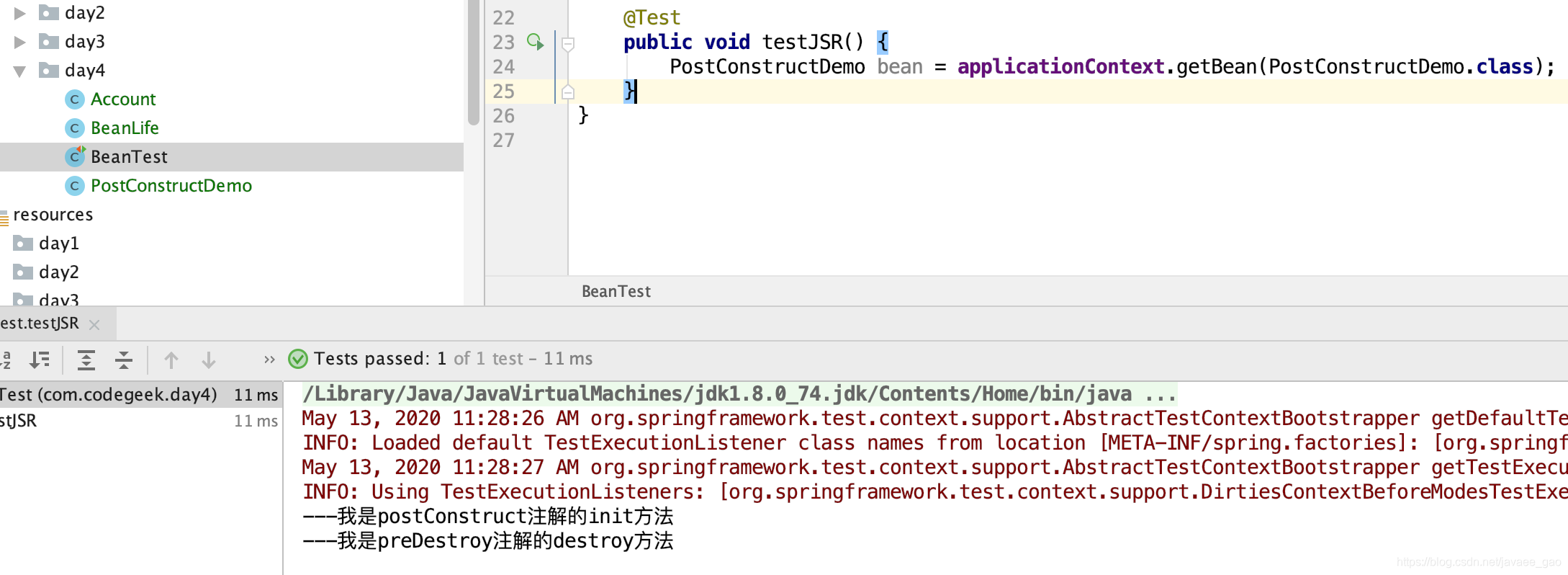
Task: Click line number 24 in gutter
Action: click(504, 67)
